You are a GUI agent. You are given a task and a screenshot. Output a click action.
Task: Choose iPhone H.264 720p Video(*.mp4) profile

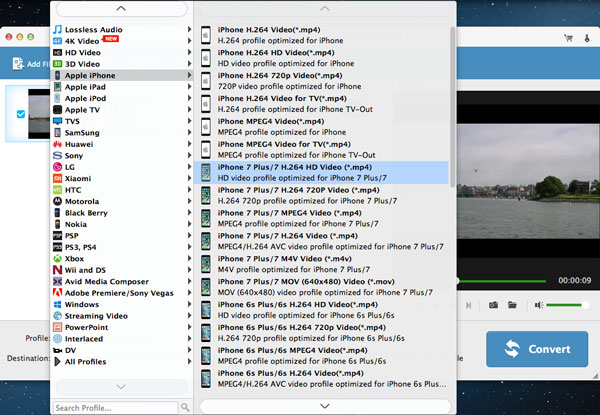[x=323, y=81]
